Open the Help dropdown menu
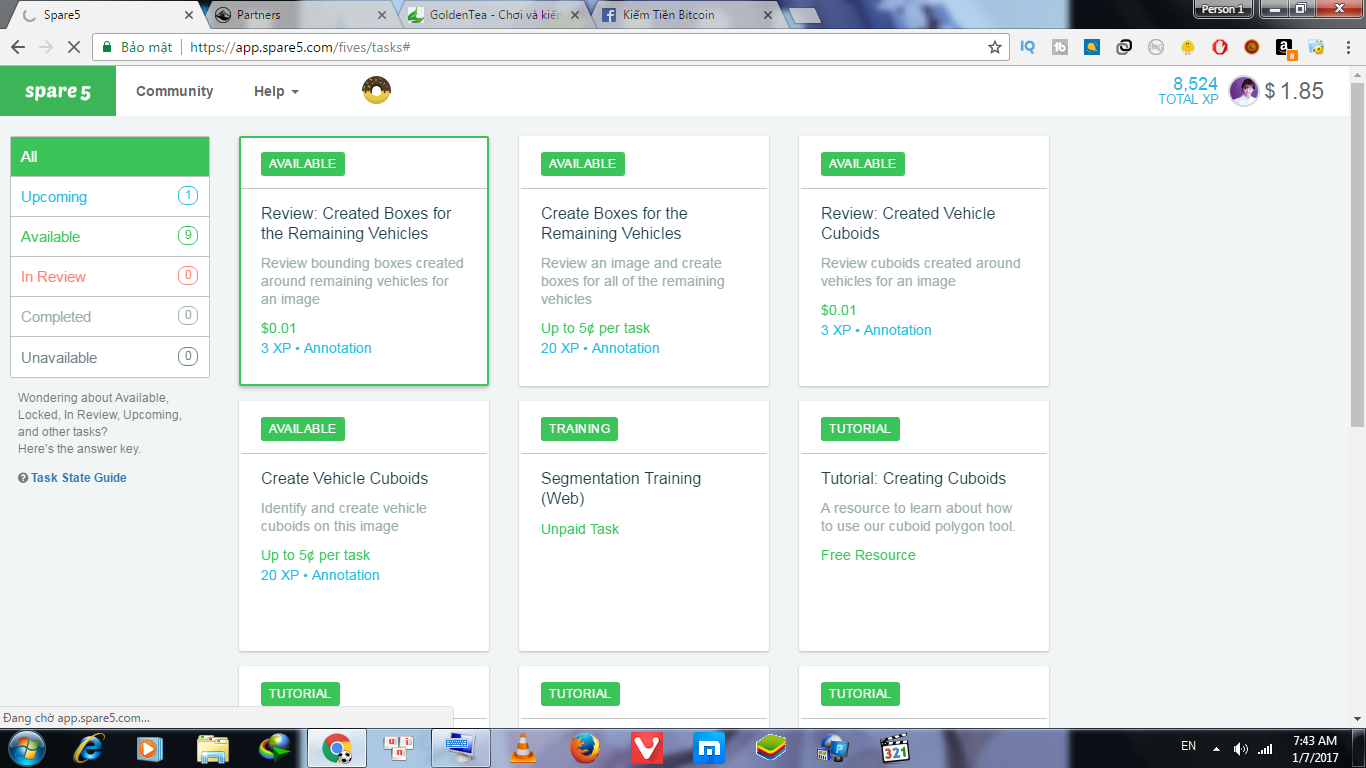This screenshot has width=1366, height=768. [x=276, y=91]
